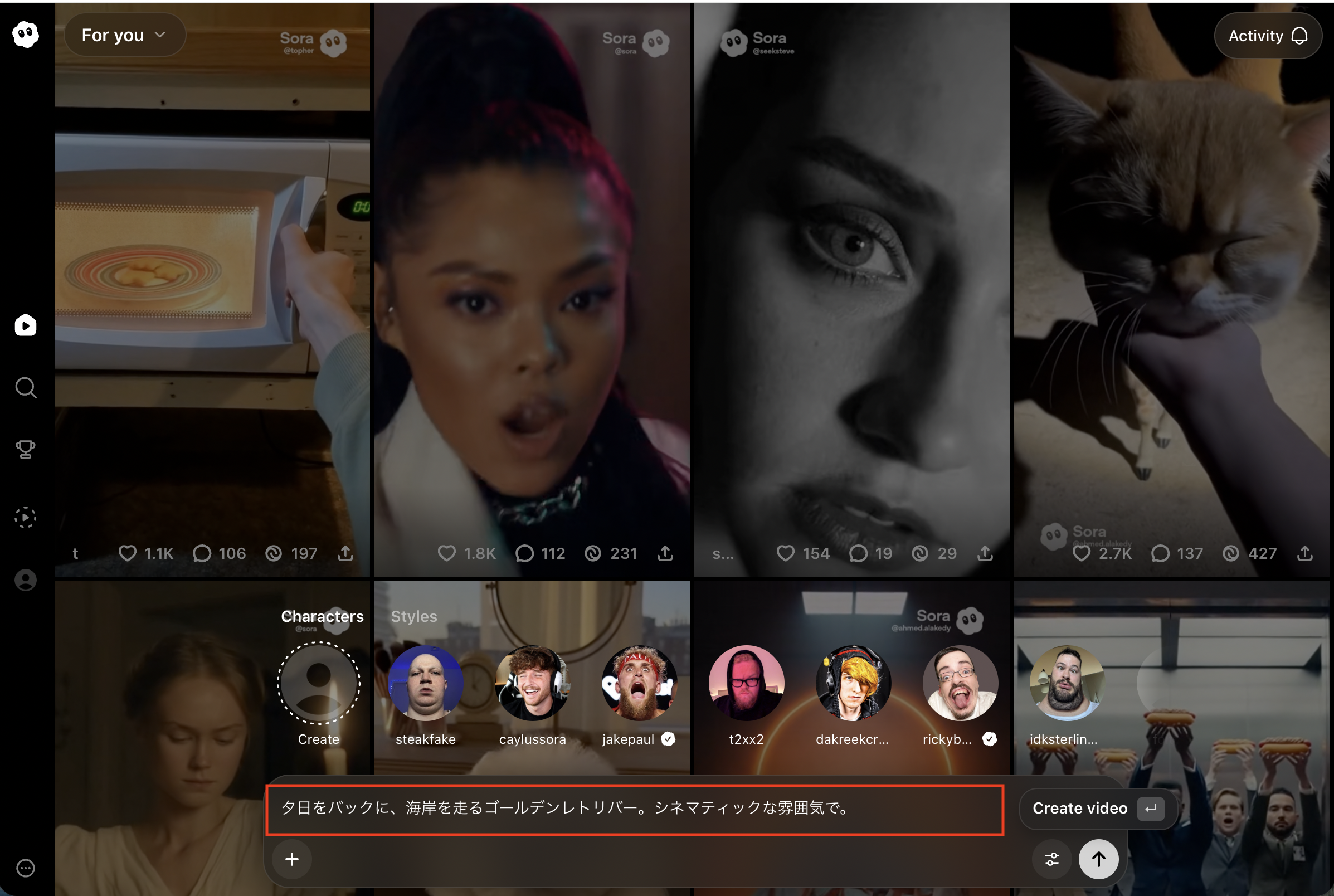1334x896 pixels.
Task: Like the microwave video with 1.1K hearts
Action: click(128, 553)
